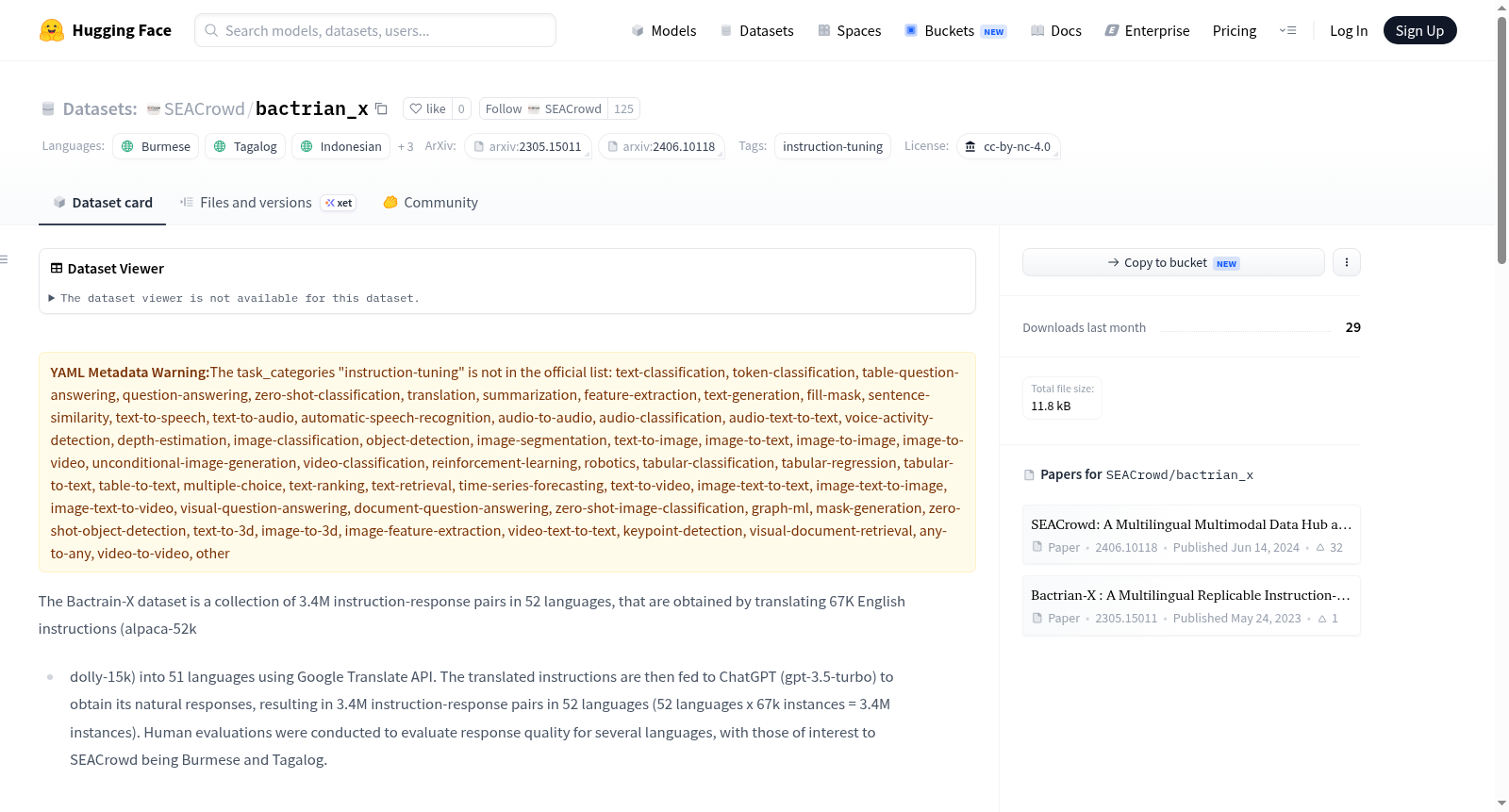Click 'Published Jun 14, 2024' text
This screenshot has height=812, width=1509.
(1235, 547)
